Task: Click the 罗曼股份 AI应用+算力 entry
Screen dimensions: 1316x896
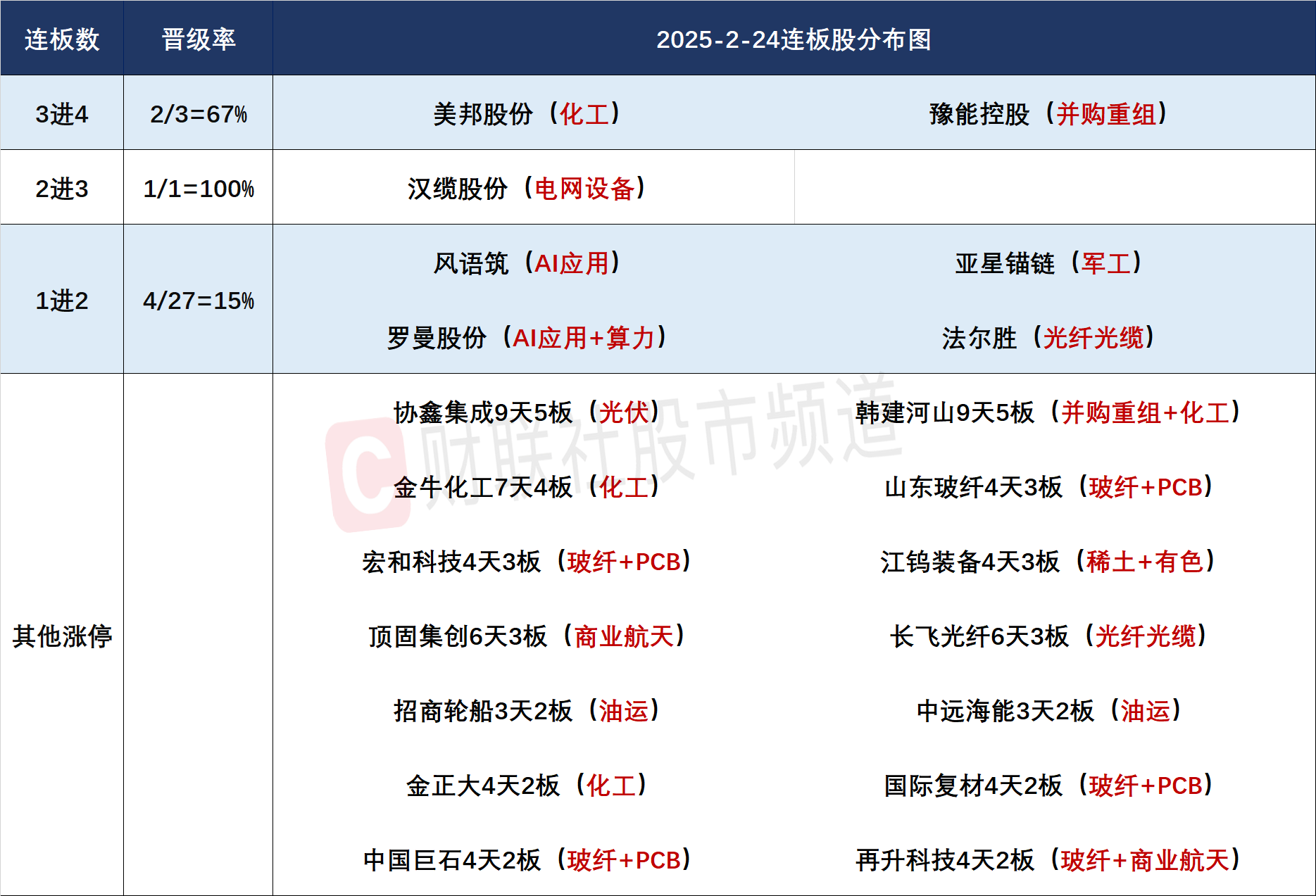Action: 526,338
